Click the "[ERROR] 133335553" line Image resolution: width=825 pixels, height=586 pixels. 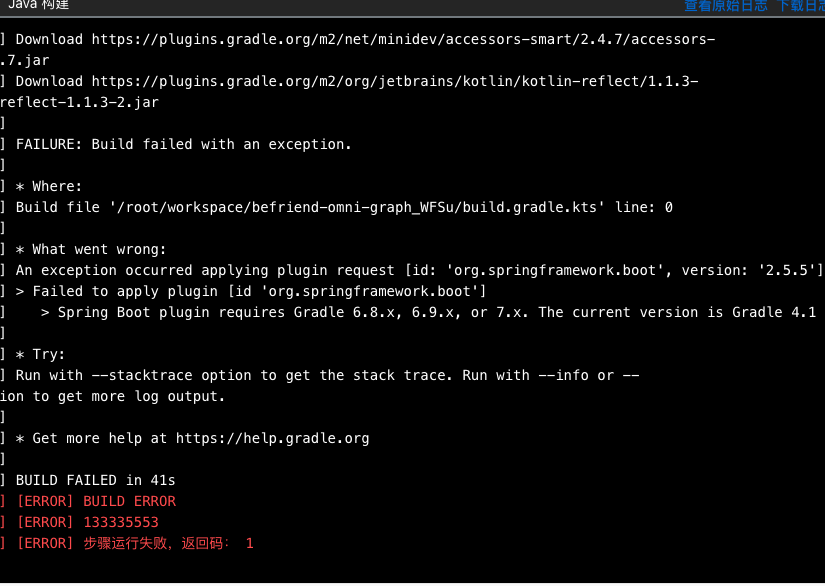(x=88, y=522)
